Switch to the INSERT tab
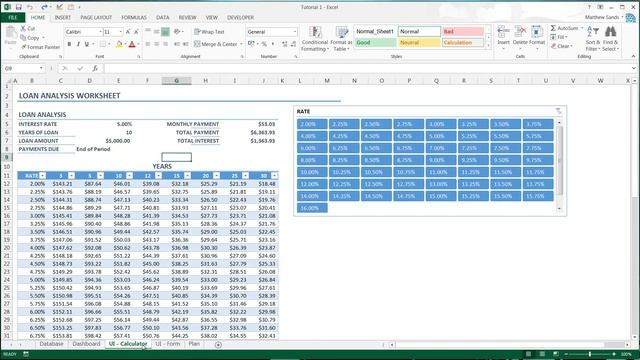This screenshot has width=640, height=360. click(62, 18)
